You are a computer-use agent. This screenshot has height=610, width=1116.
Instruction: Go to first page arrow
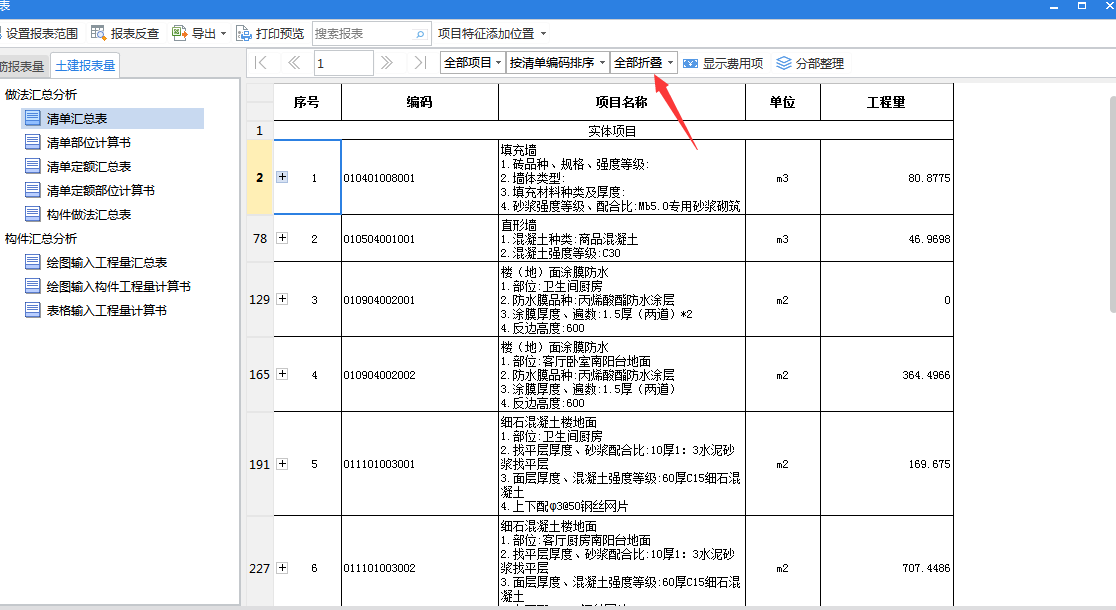[x=260, y=63]
